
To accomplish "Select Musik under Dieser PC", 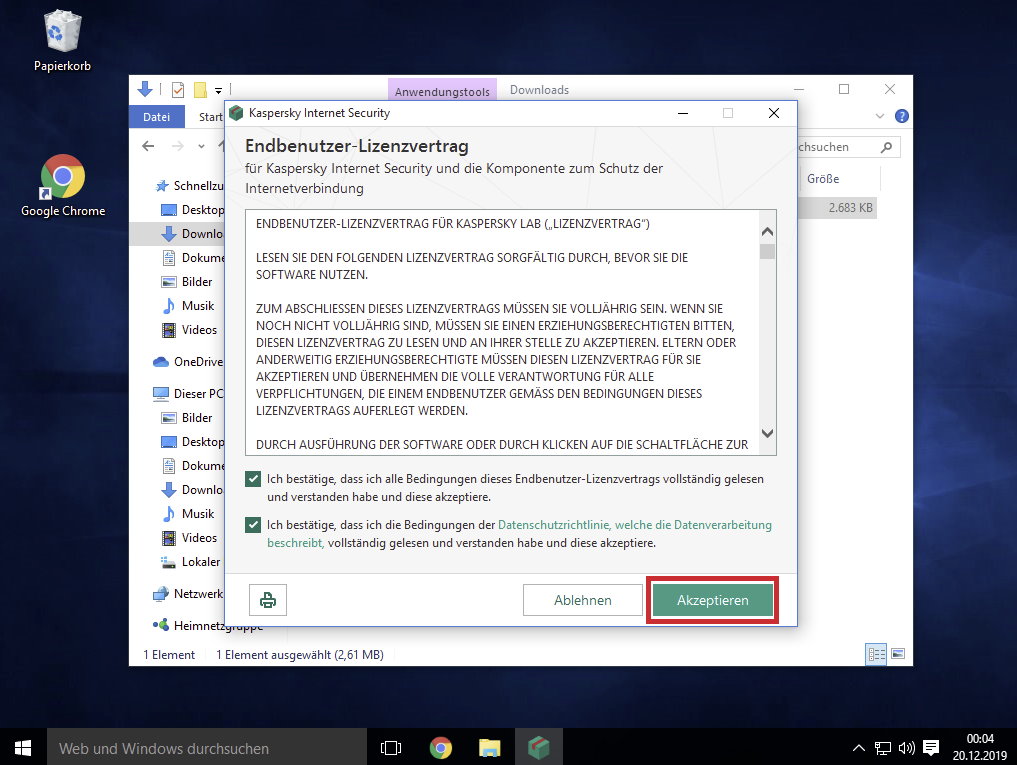I will (x=187, y=514).
